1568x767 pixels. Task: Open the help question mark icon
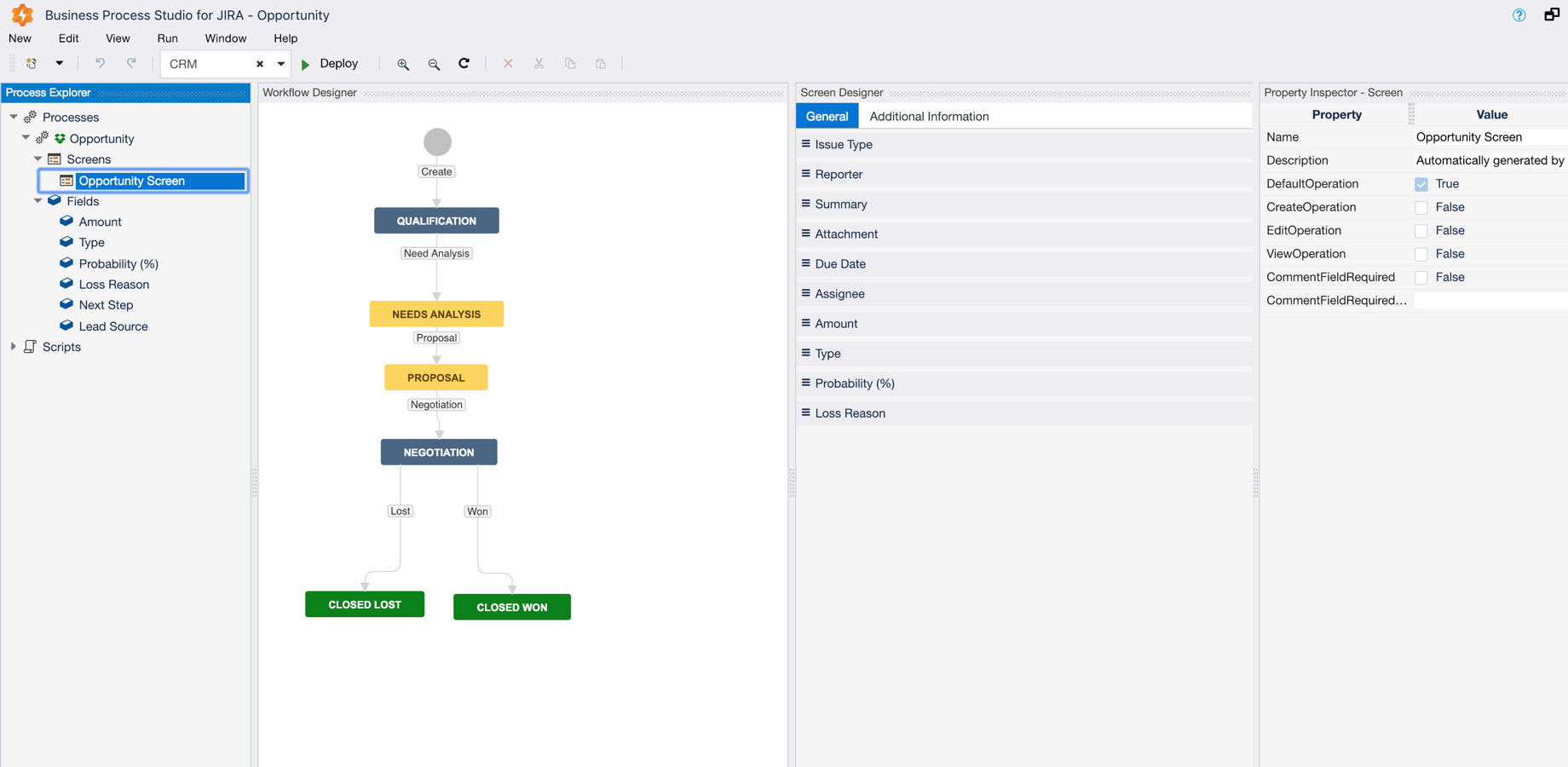[x=1519, y=15]
